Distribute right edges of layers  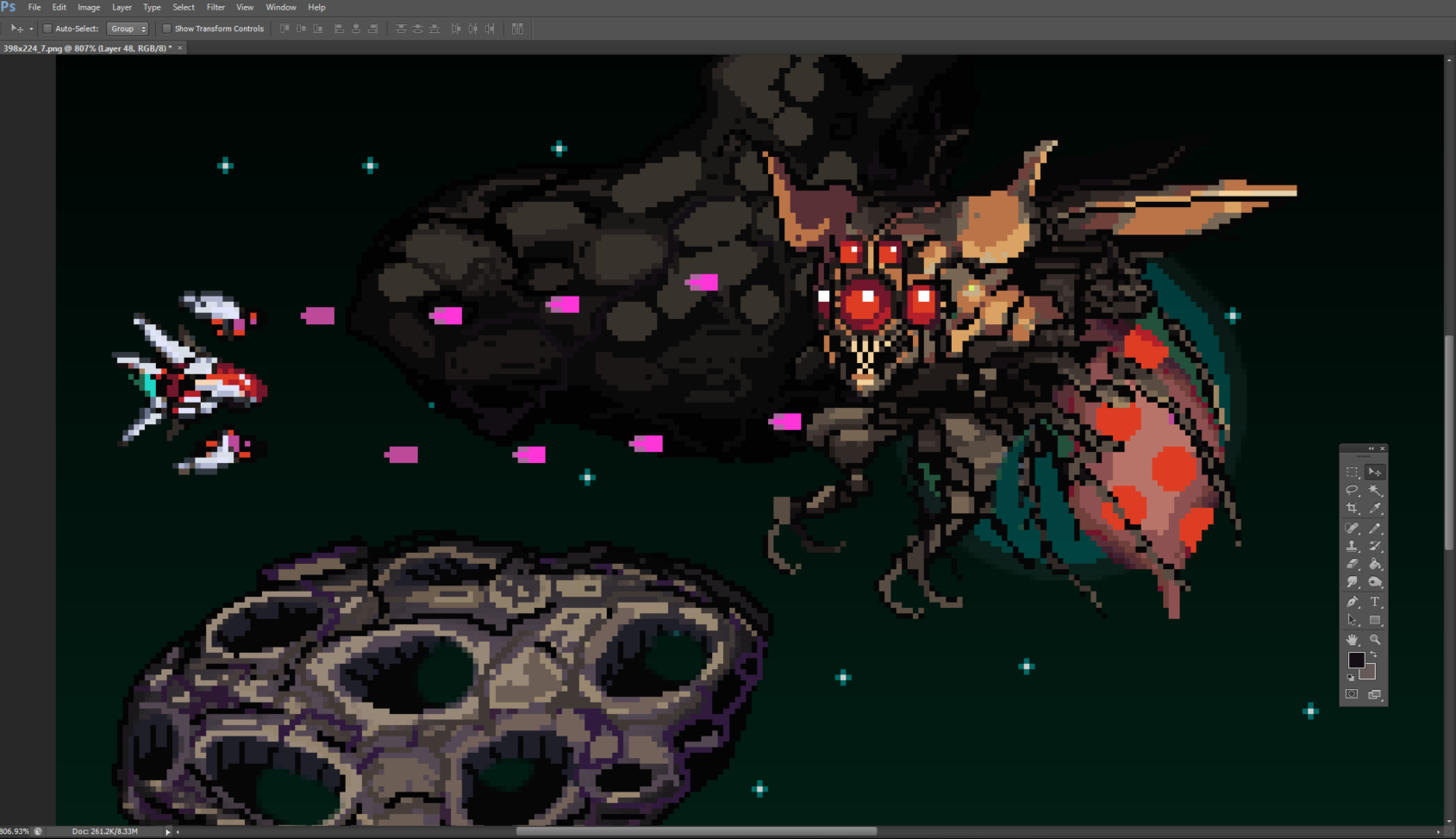[x=490, y=28]
